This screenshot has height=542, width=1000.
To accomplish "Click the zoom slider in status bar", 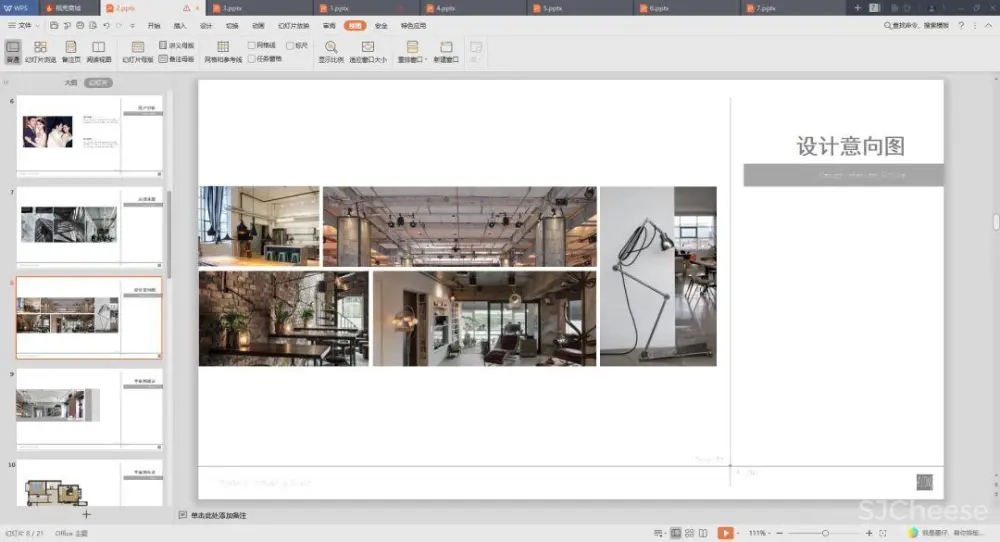I will [x=823, y=533].
